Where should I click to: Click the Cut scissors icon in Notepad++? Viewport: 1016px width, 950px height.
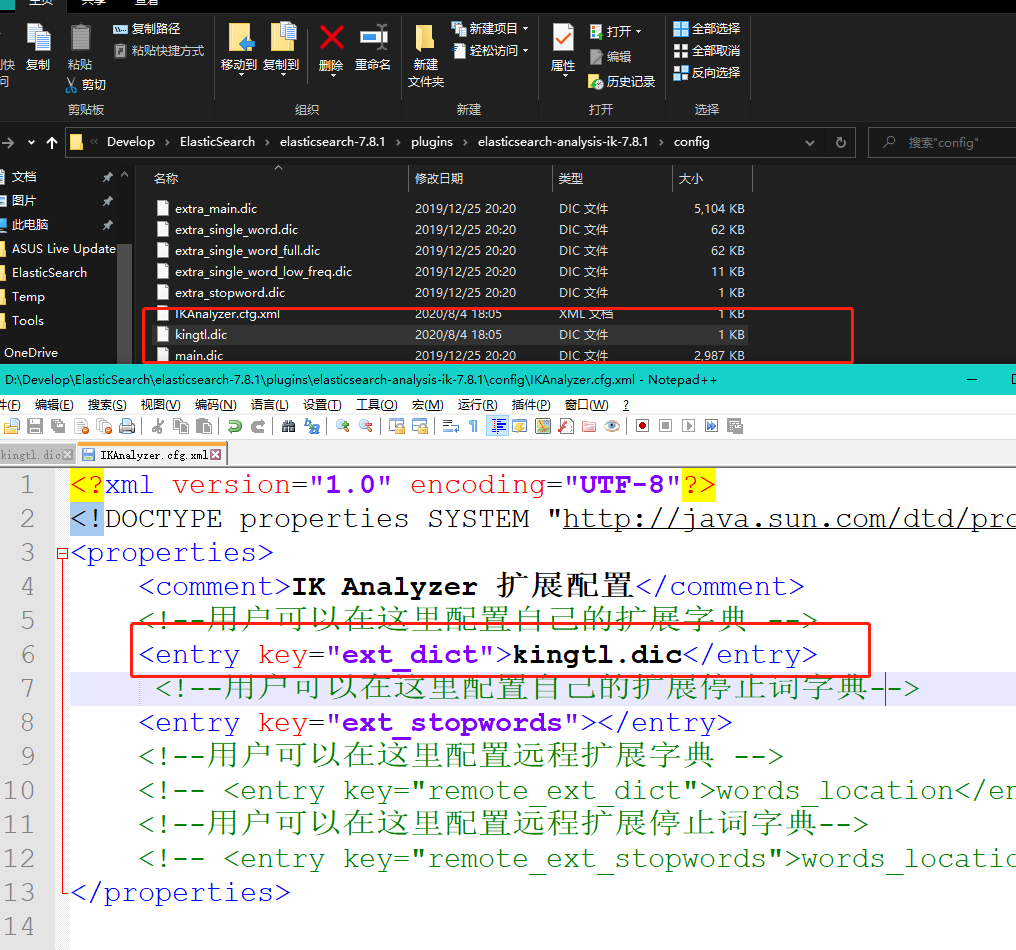coord(156,426)
